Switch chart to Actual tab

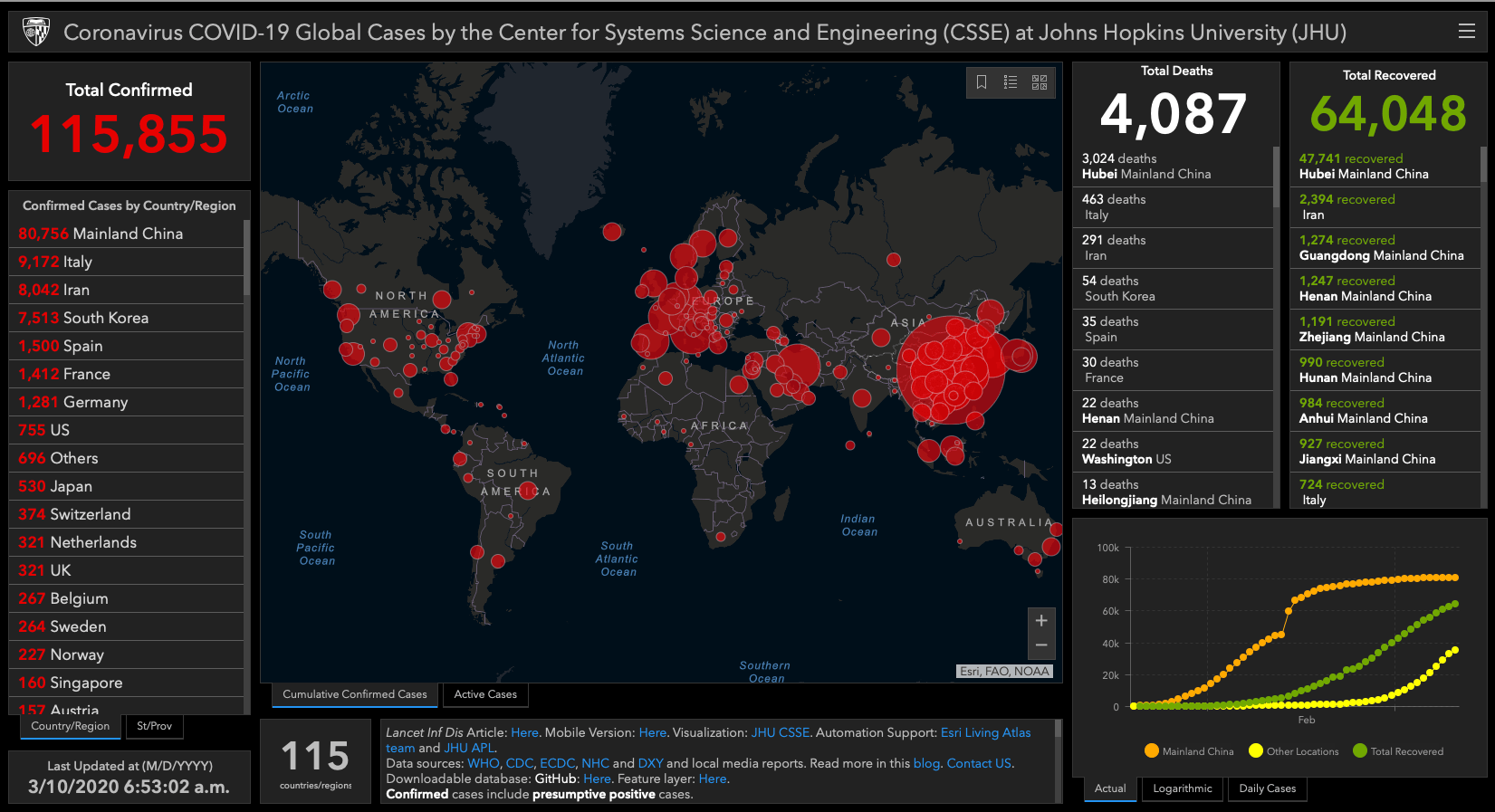point(1110,788)
